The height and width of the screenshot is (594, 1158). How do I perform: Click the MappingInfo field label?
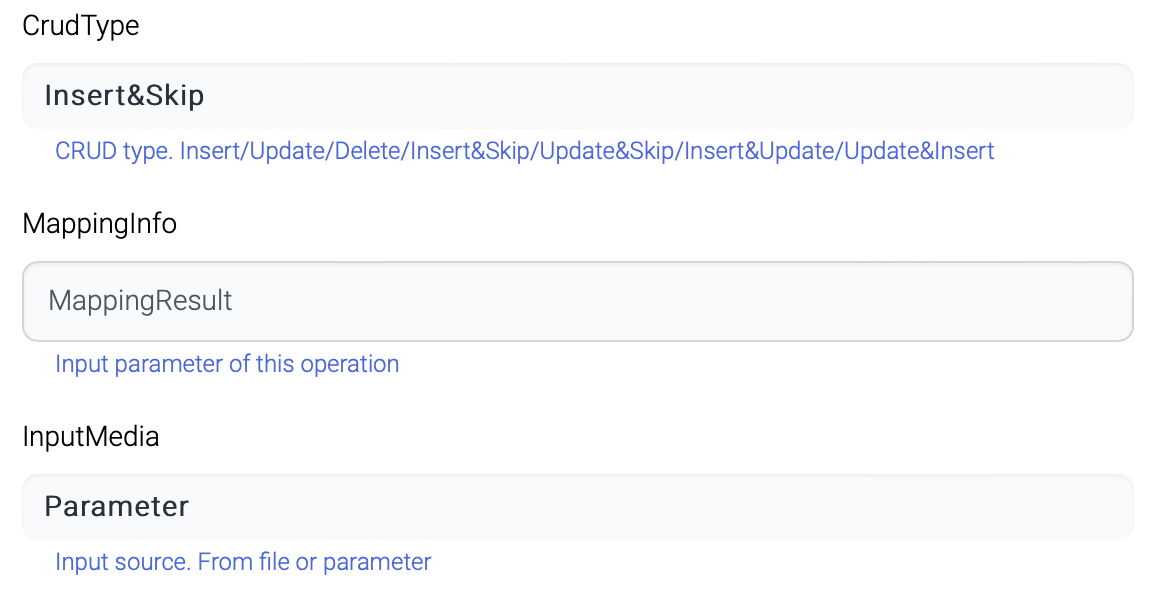coord(100,224)
